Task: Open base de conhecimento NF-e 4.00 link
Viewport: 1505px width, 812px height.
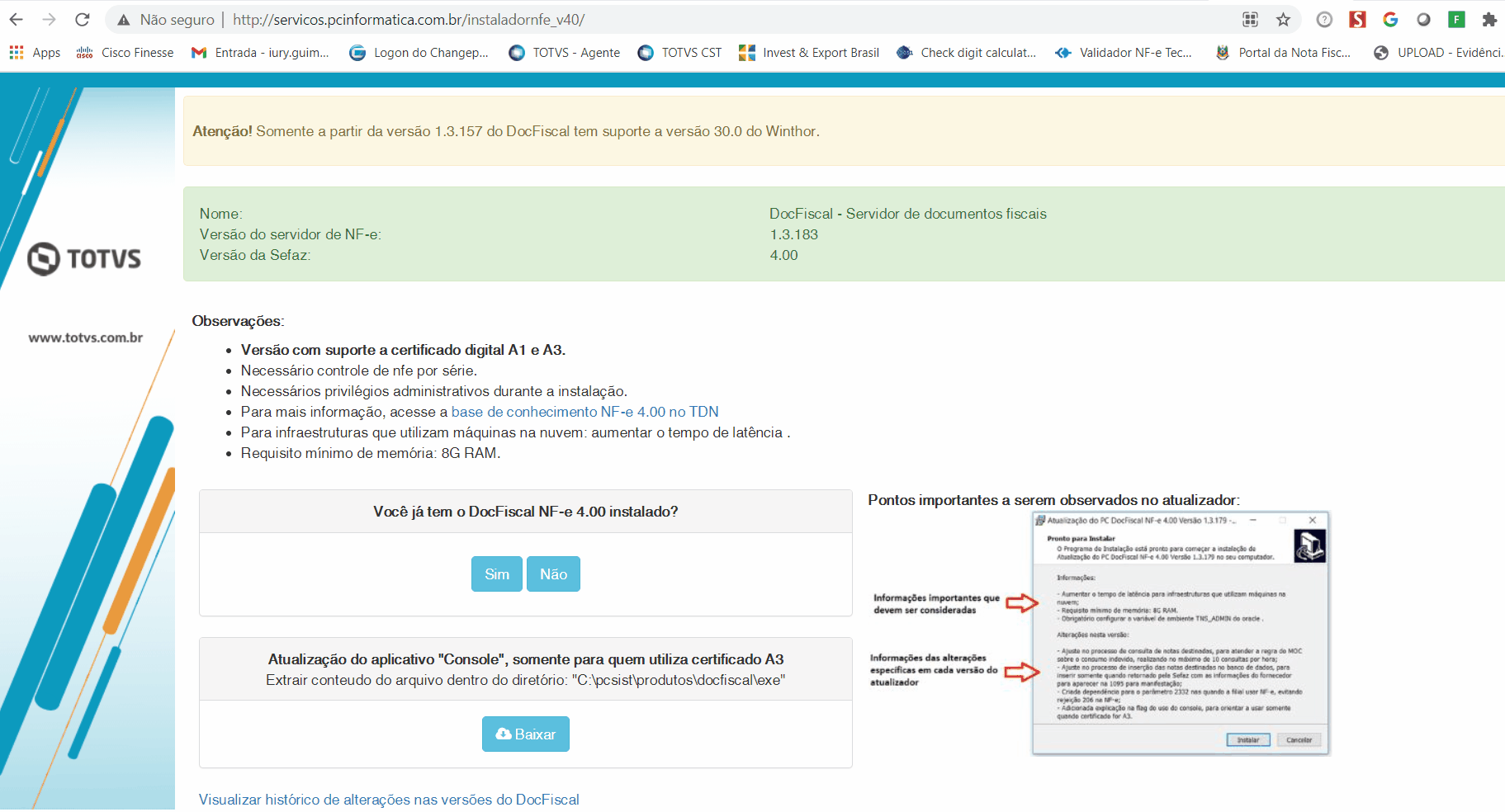Action: pos(584,412)
